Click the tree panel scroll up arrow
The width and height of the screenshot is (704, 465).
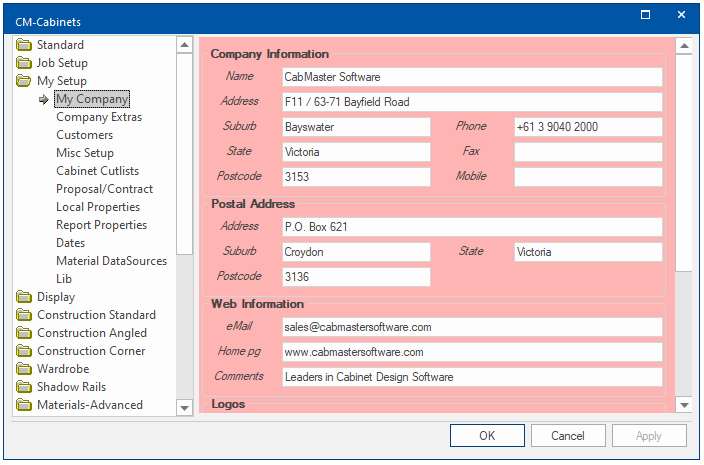pyautogui.click(x=184, y=45)
